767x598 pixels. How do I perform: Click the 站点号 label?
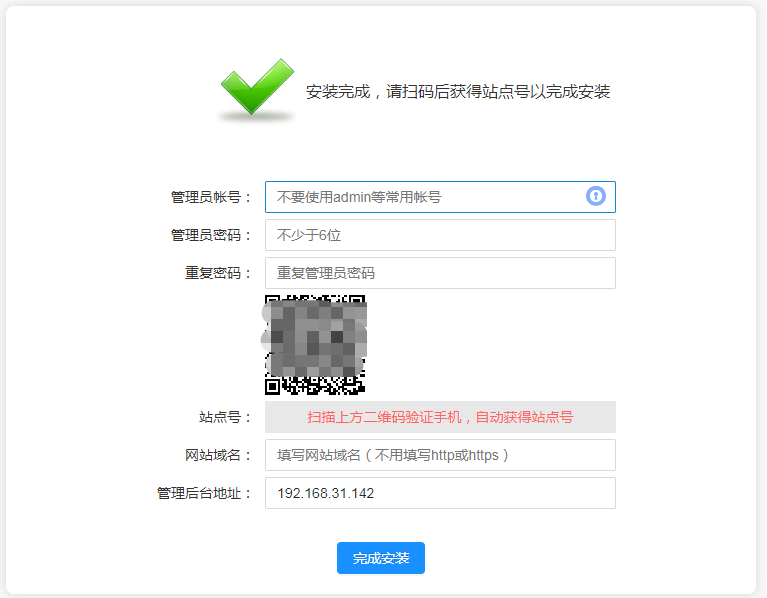(x=225, y=417)
